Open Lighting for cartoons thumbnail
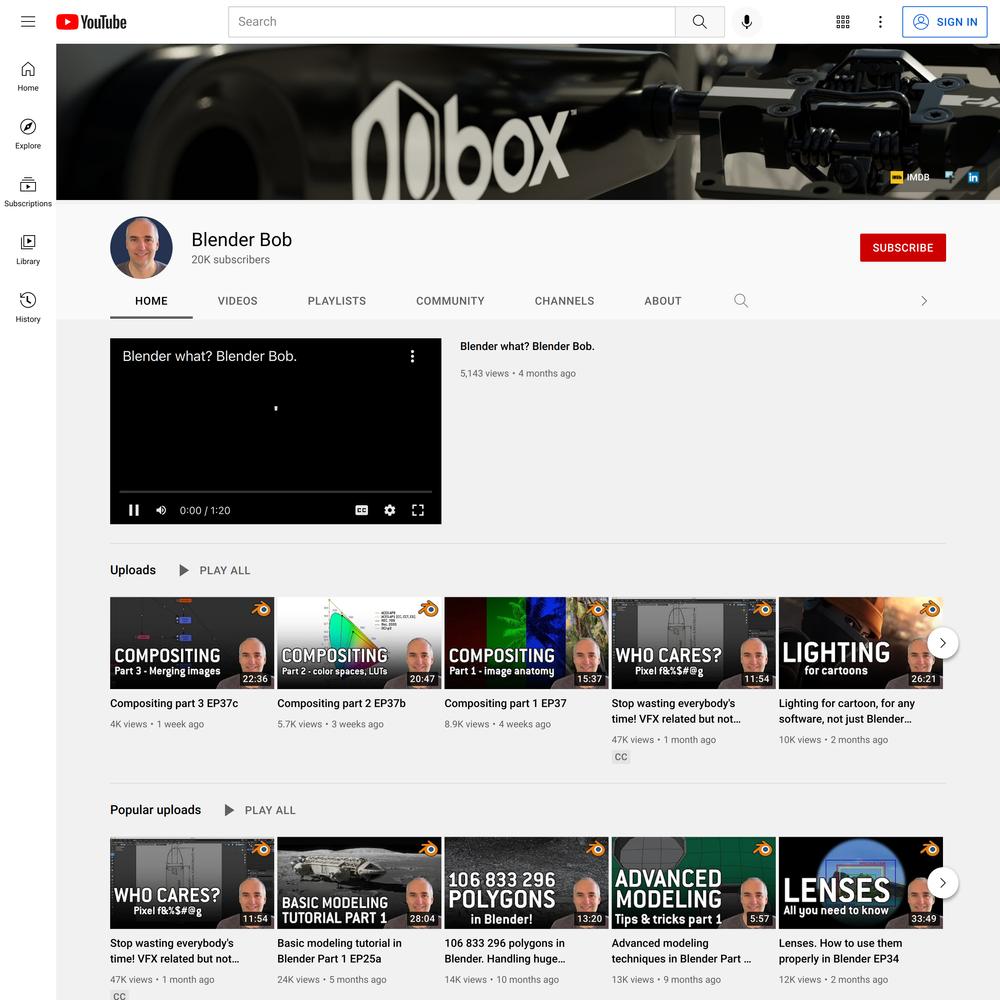 pyautogui.click(x=860, y=643)
